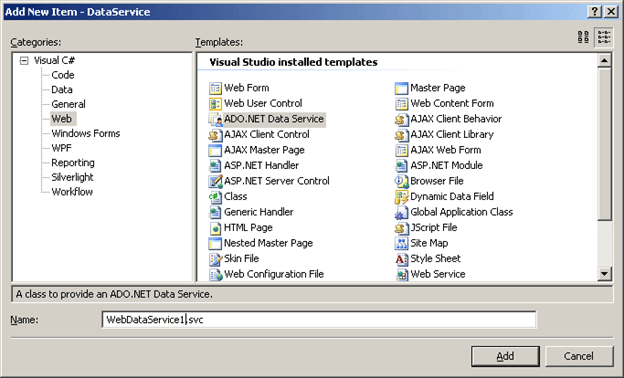
Task: Switch templates to large icons view
Action: [x=583, y=37]
